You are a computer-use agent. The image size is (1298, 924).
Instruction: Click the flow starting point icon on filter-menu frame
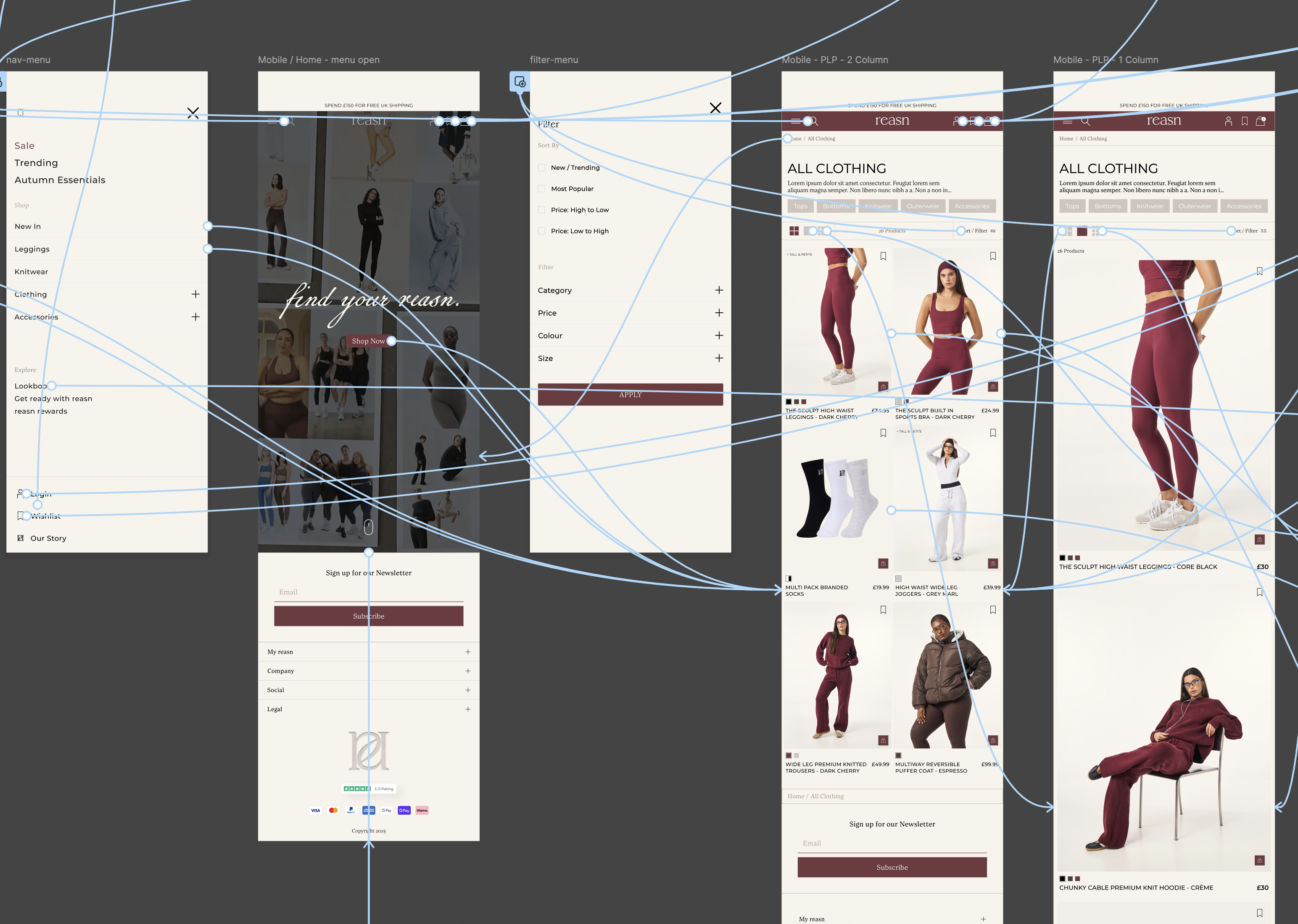[519, 82]
